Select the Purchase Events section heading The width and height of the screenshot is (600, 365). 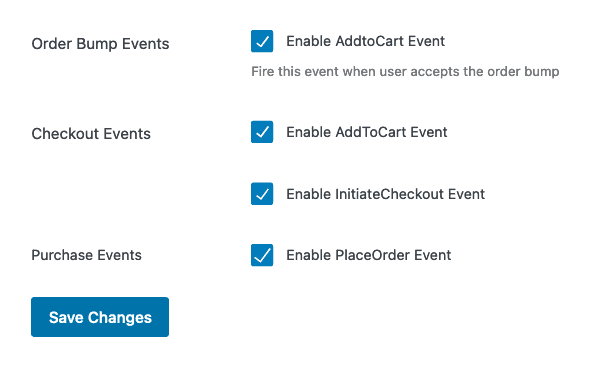click(86, 255)
